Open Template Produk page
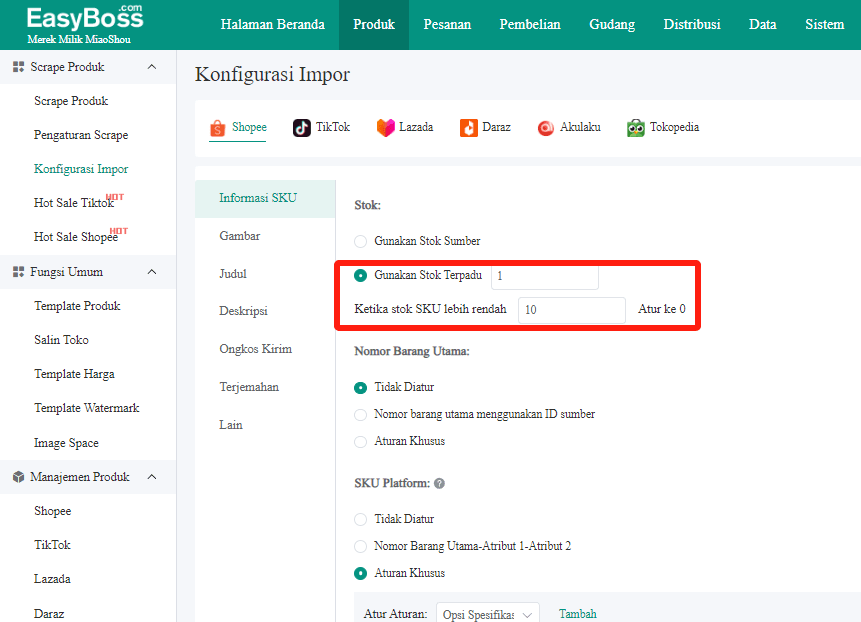The image size is (861, 622). [77, 306]
